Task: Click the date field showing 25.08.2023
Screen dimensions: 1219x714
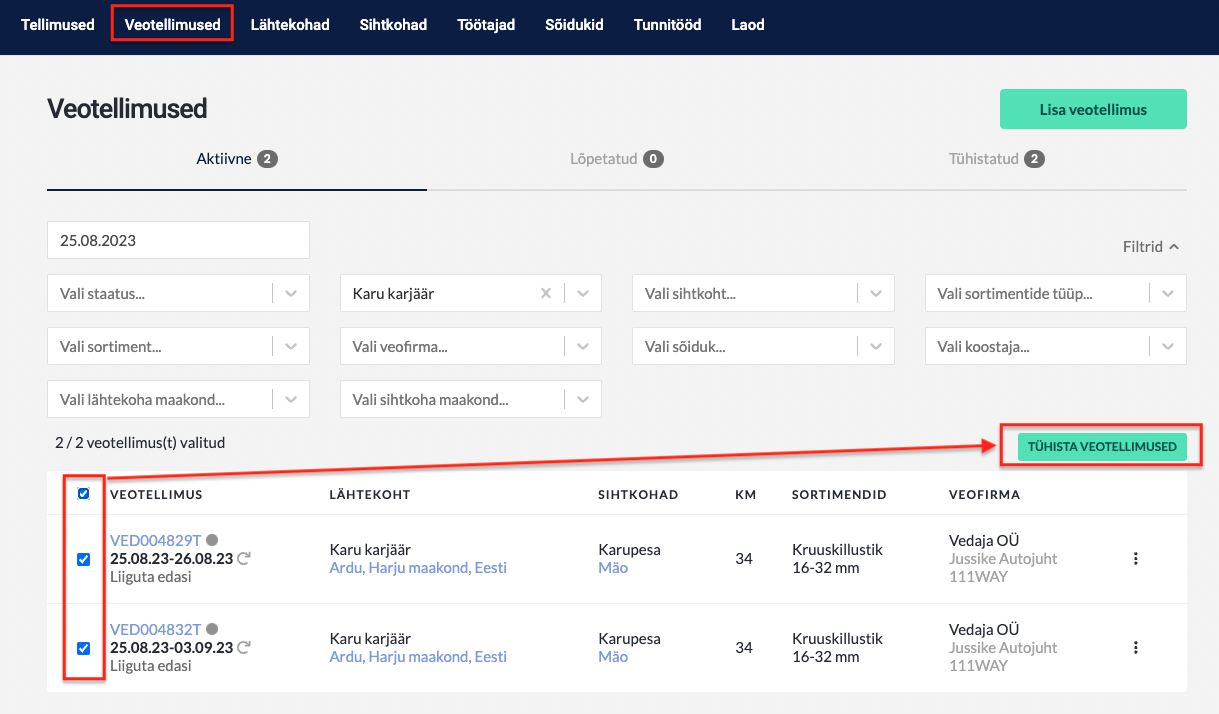Action: [x=178, y=240]
